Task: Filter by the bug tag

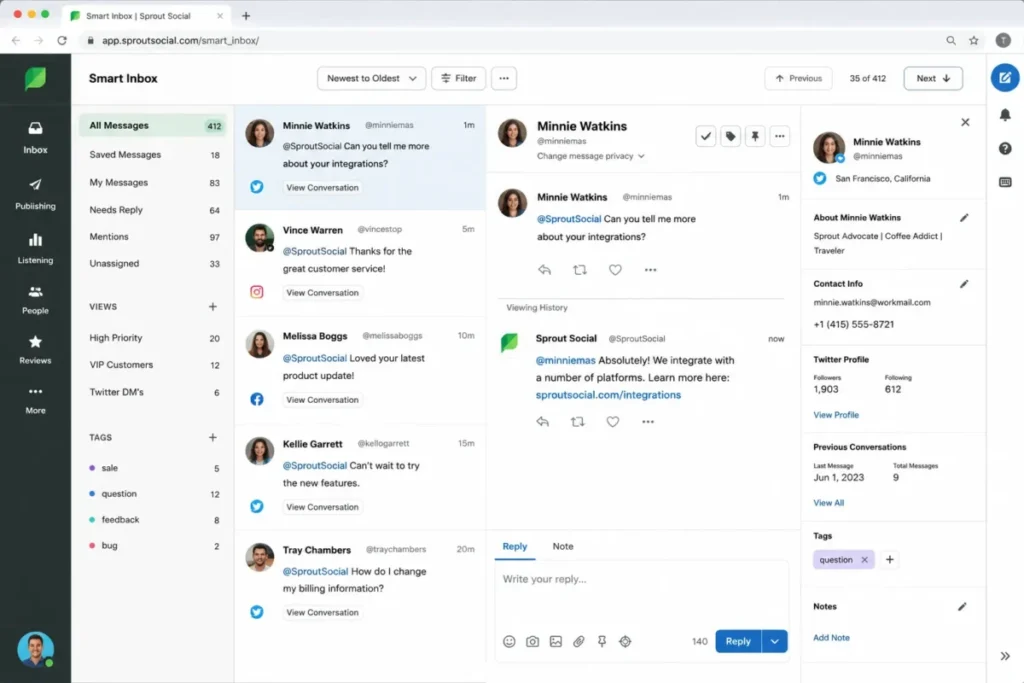Action: (153, 545)
